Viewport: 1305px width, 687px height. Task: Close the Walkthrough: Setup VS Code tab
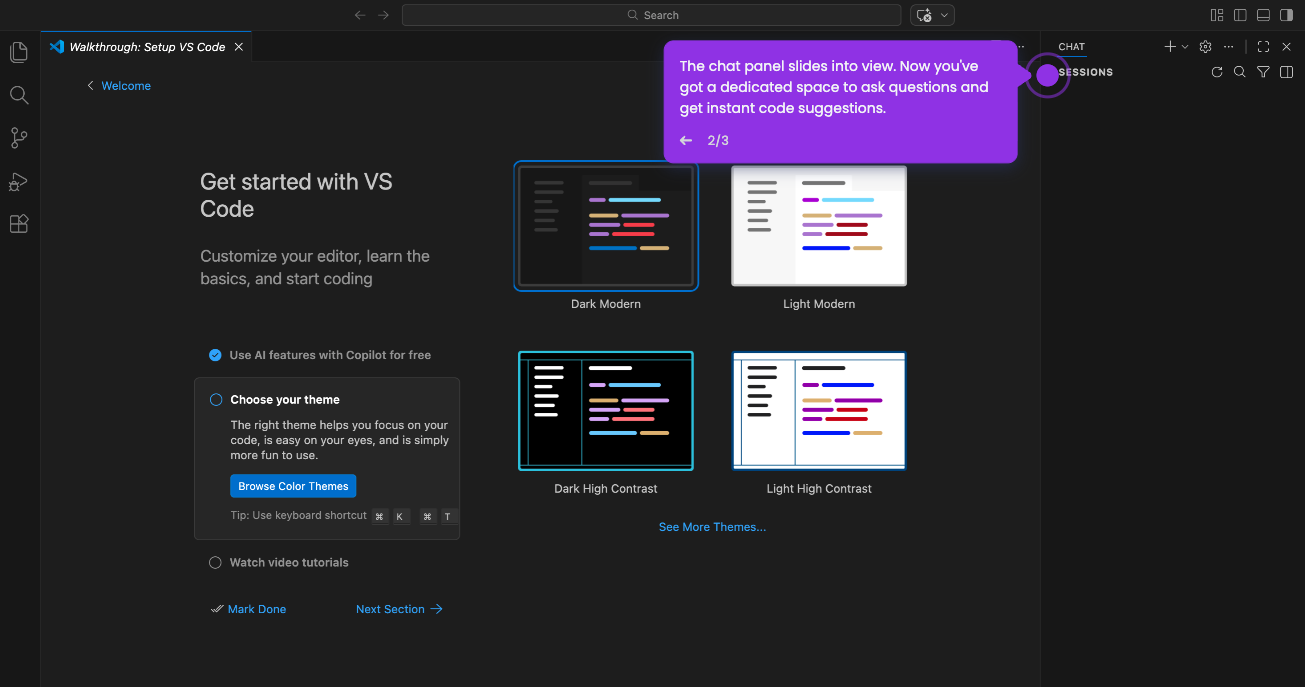coord(238,47)
